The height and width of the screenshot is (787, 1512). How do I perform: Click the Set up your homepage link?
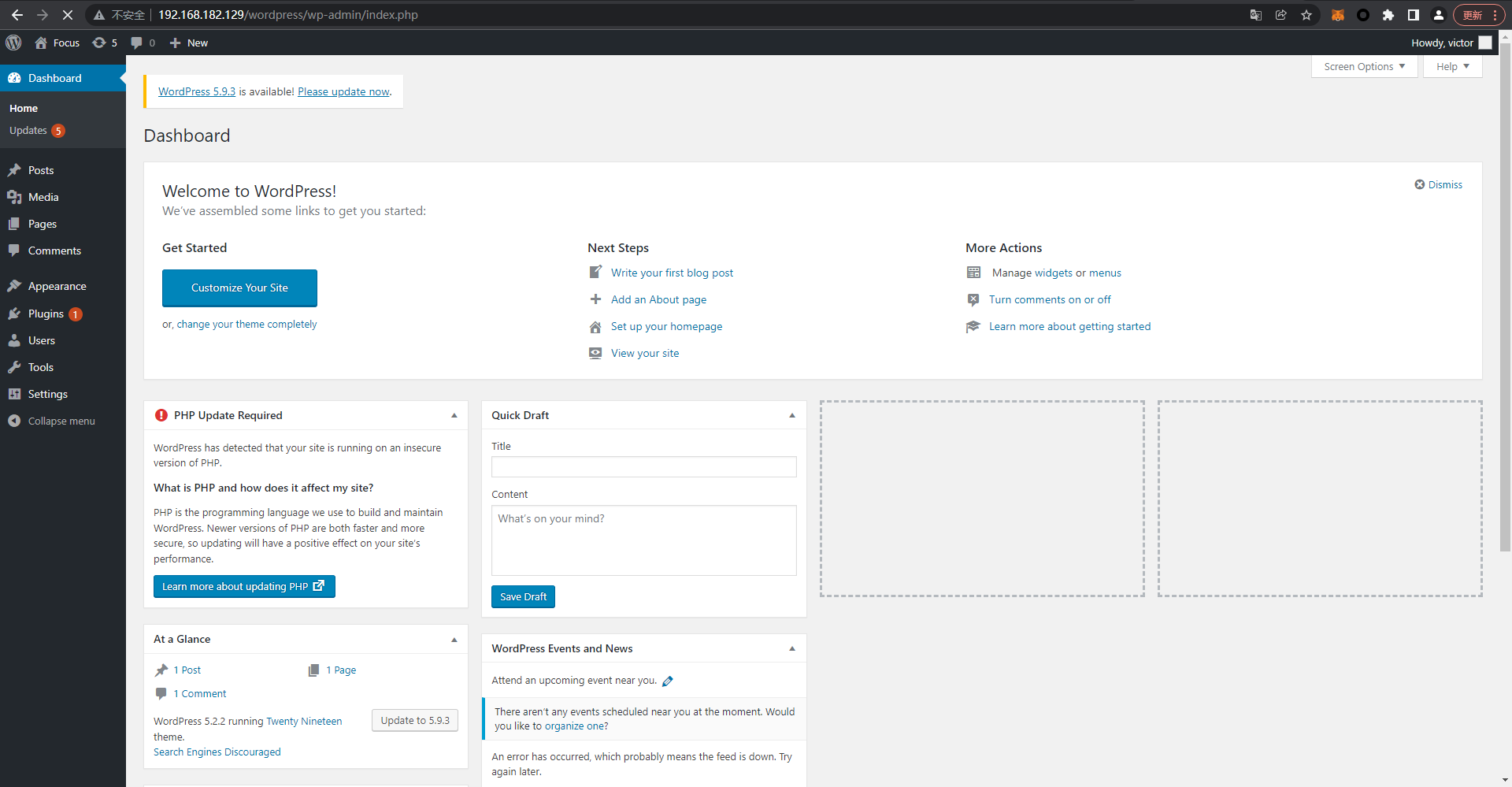pos(666,326)
